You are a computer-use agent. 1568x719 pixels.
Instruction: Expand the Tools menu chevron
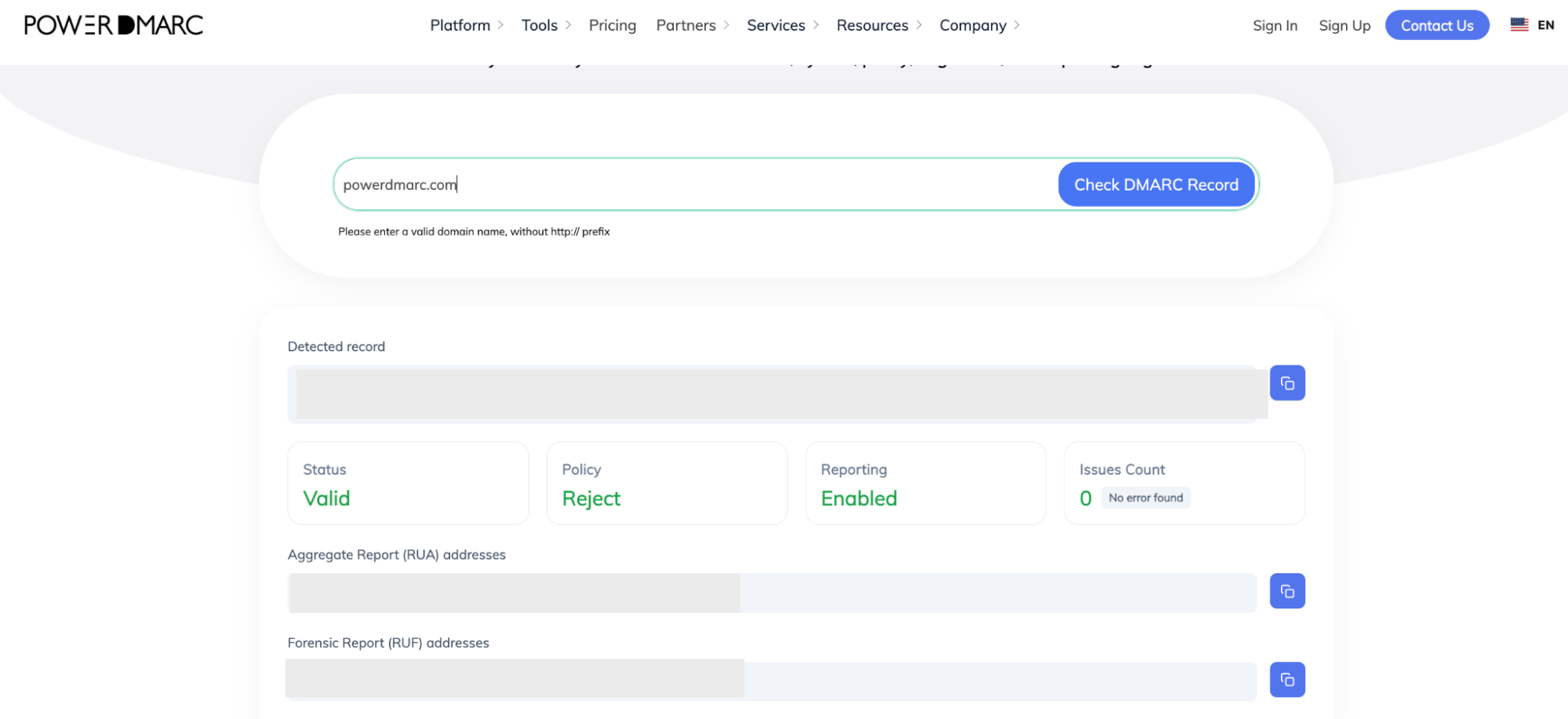[x=568, y=25]
